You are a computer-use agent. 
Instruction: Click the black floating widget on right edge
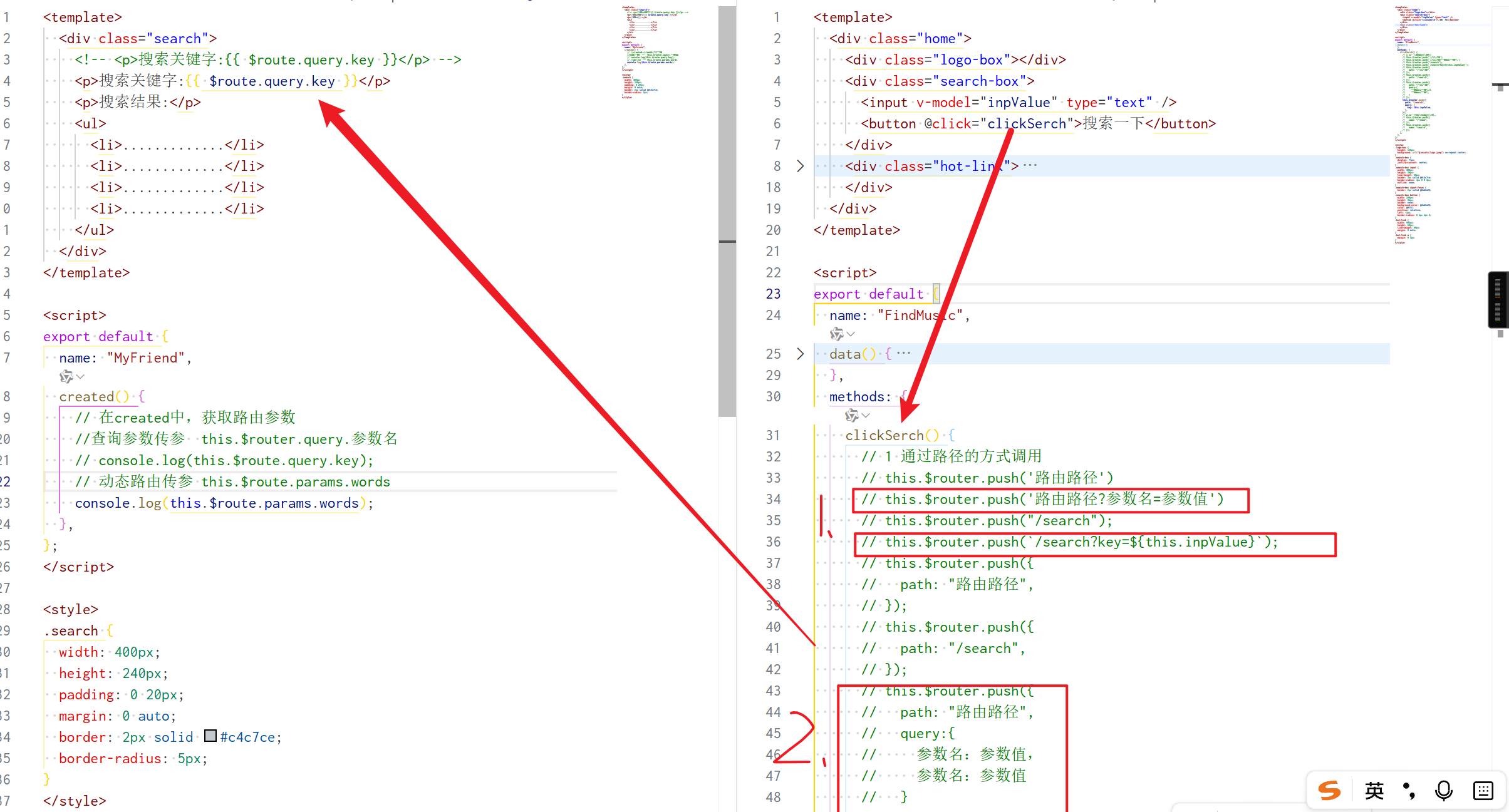[1498, 299]
